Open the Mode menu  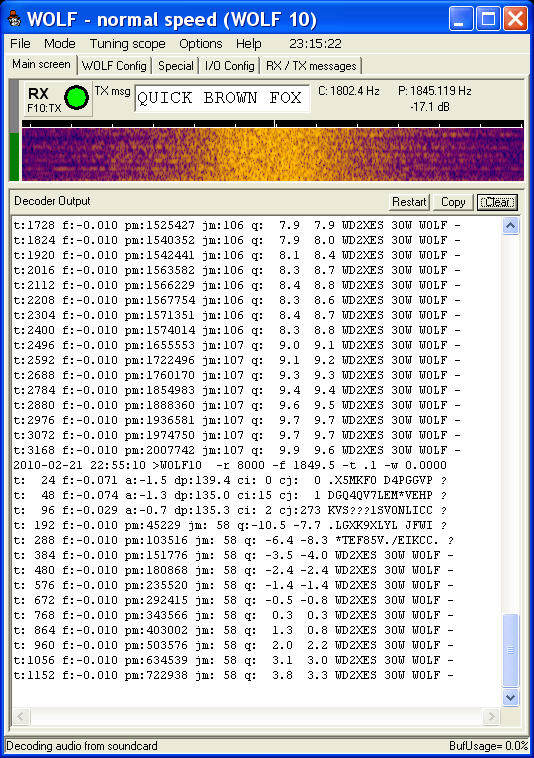tap(59, 44)
